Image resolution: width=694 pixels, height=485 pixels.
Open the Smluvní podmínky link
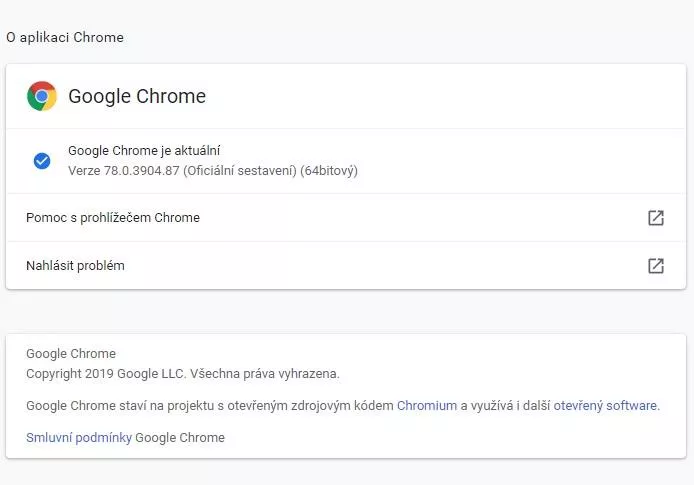79,437
